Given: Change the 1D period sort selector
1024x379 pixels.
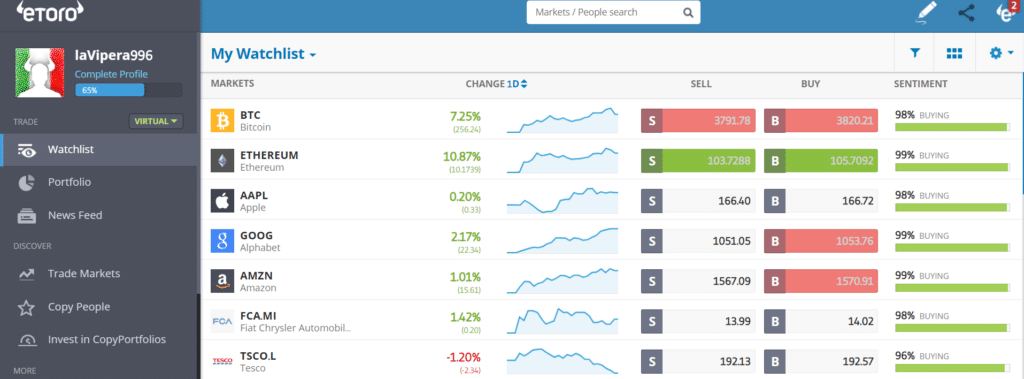Looking at the screenshot, I should (x=517, y=84).
